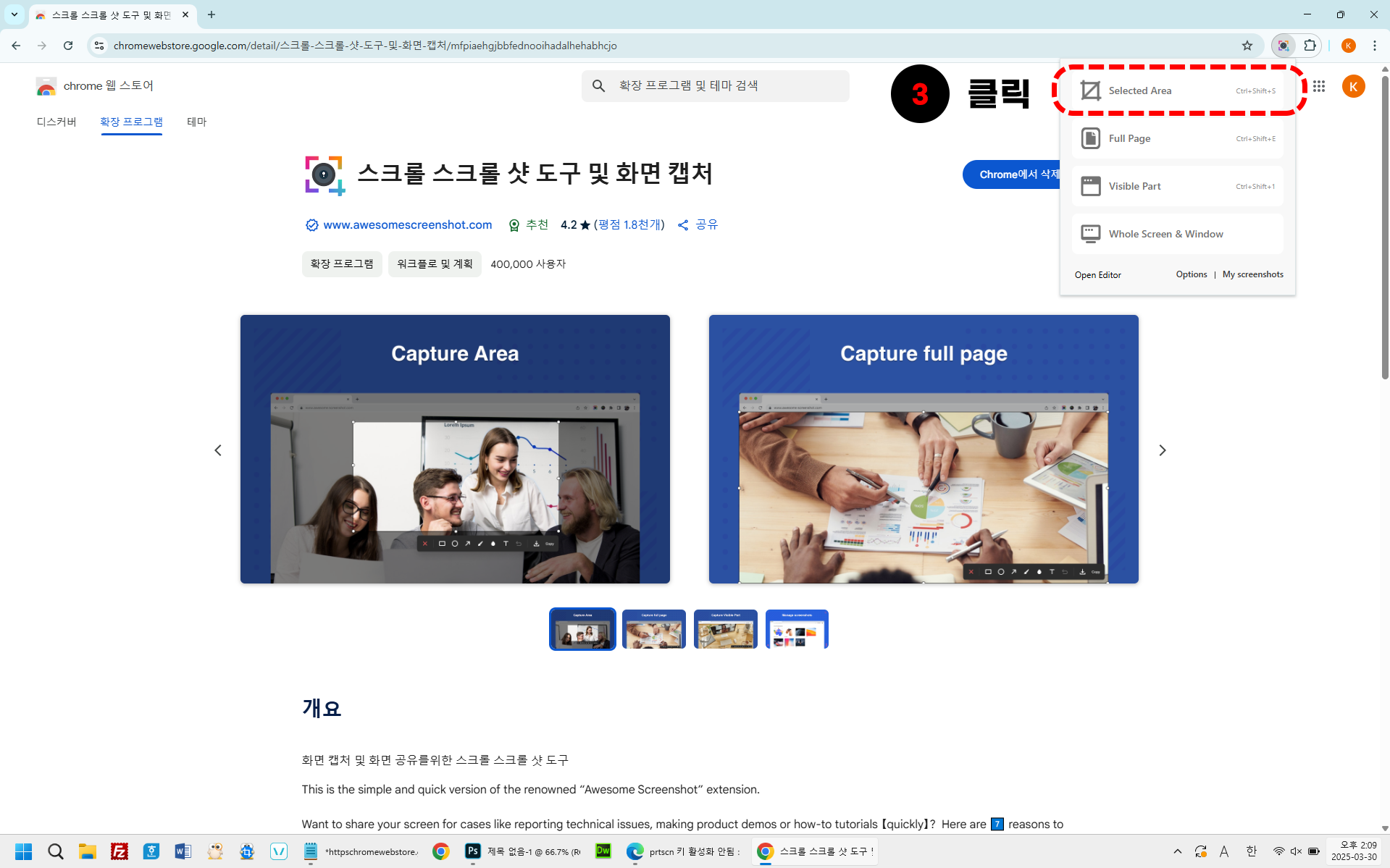Open Options in the screenshot popup
This screenshot has height=868, width=1390.
1191,274
